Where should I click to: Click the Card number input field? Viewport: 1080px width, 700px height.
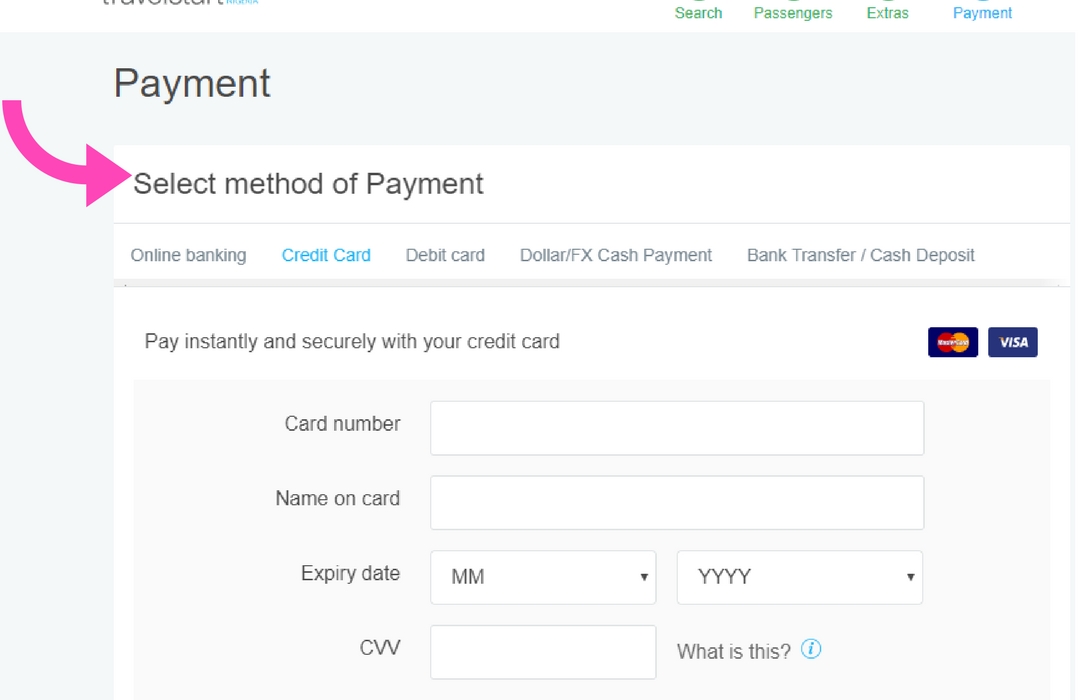(x=677, y=428)
